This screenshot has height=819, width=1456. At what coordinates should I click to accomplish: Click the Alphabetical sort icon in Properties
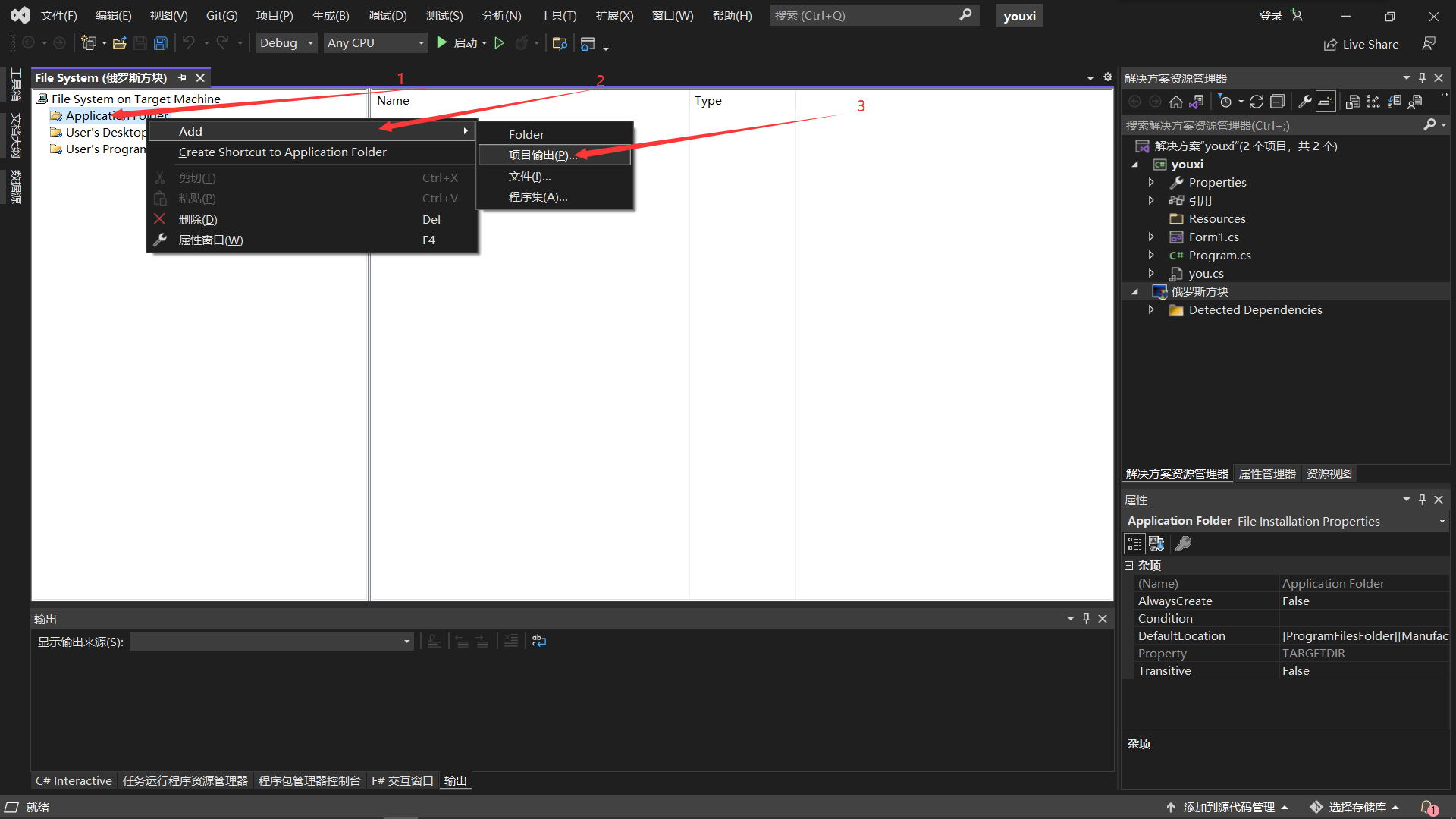pyautogui.click(x=1156, y=544)
